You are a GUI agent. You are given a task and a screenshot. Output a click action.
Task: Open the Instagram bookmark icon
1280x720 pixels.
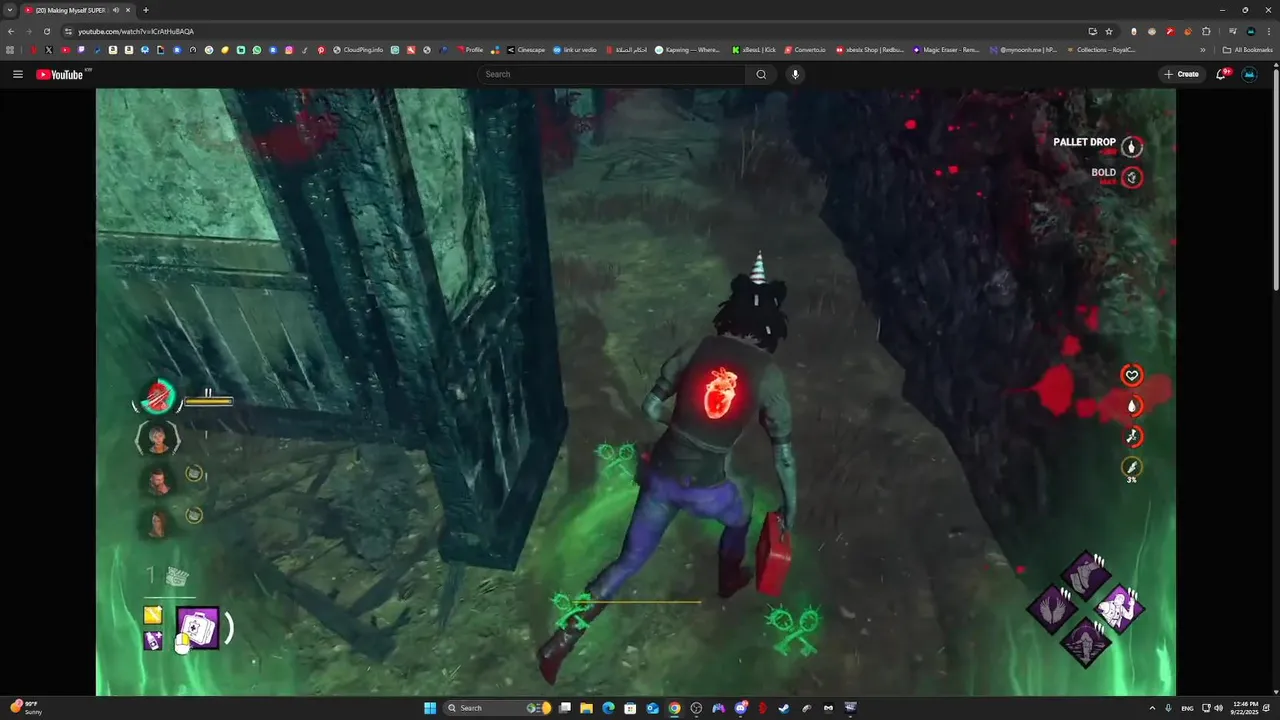pyautogui.click(x=289, y=50)
